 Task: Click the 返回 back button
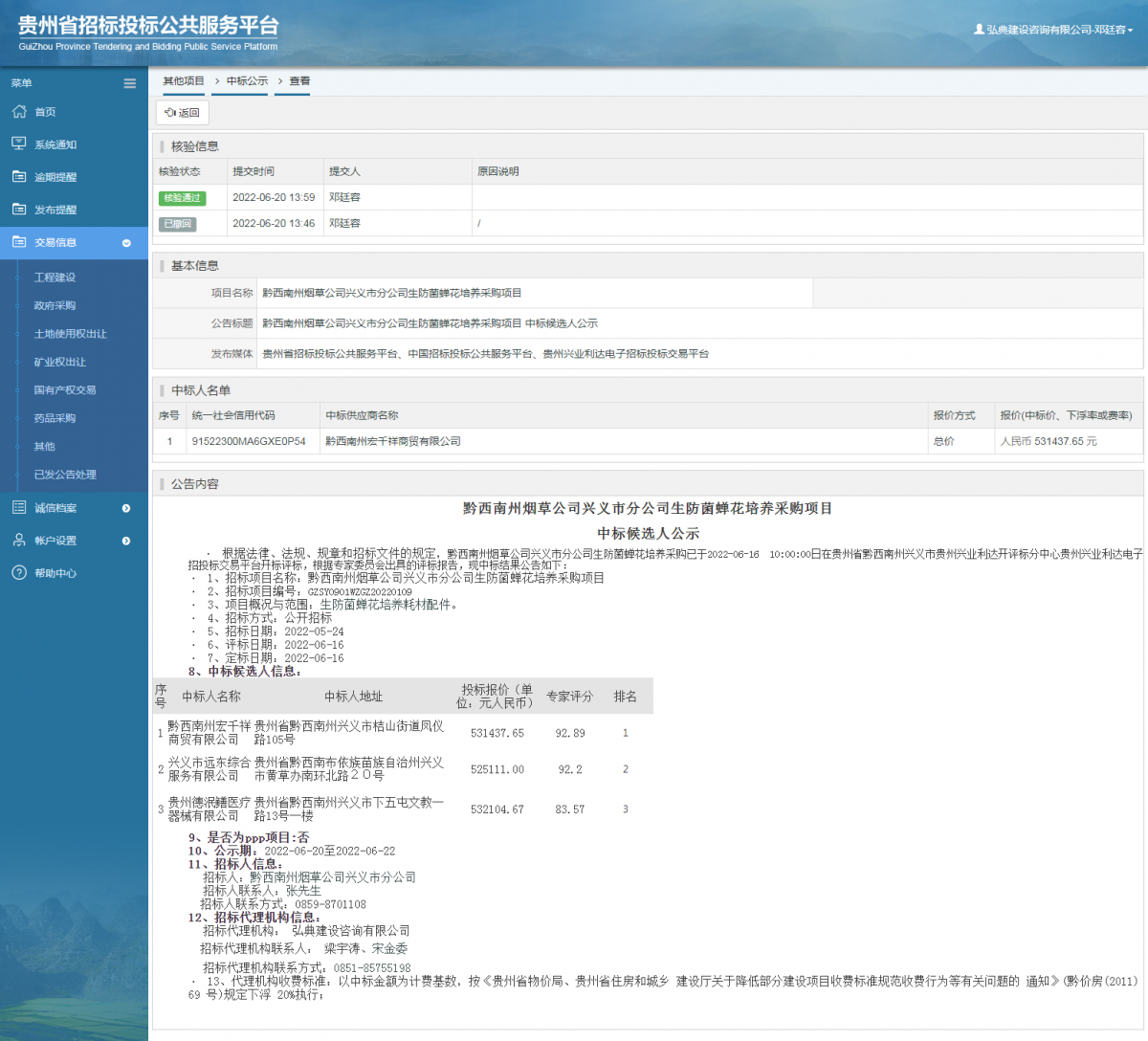pyautogui.click(x=182, y=112)
